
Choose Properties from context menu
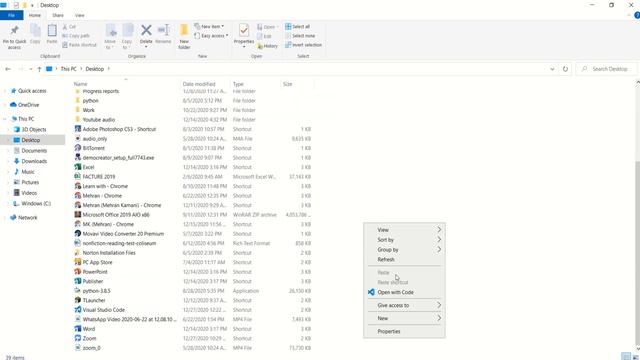(x=404, y=331)
